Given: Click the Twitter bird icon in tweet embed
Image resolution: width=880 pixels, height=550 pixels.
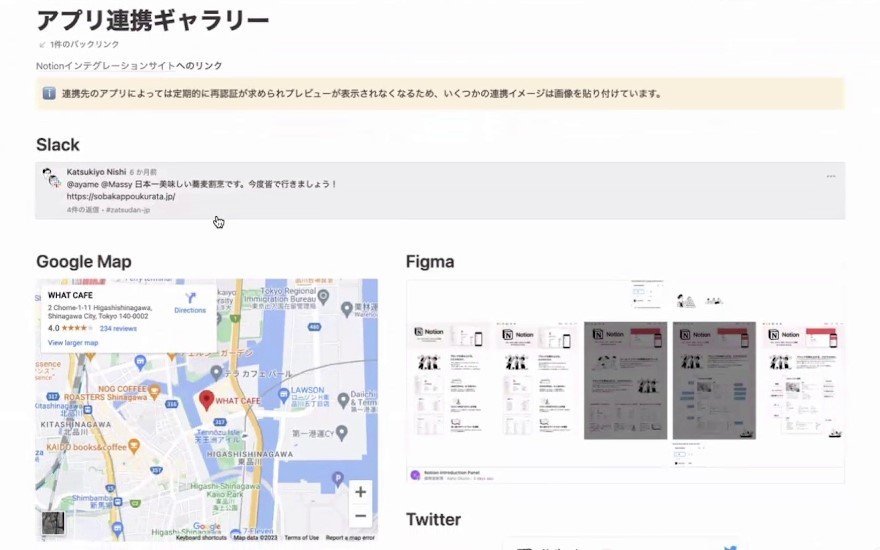Looking at the screenshot, I should pyautogui.click(x=730, y=547).
